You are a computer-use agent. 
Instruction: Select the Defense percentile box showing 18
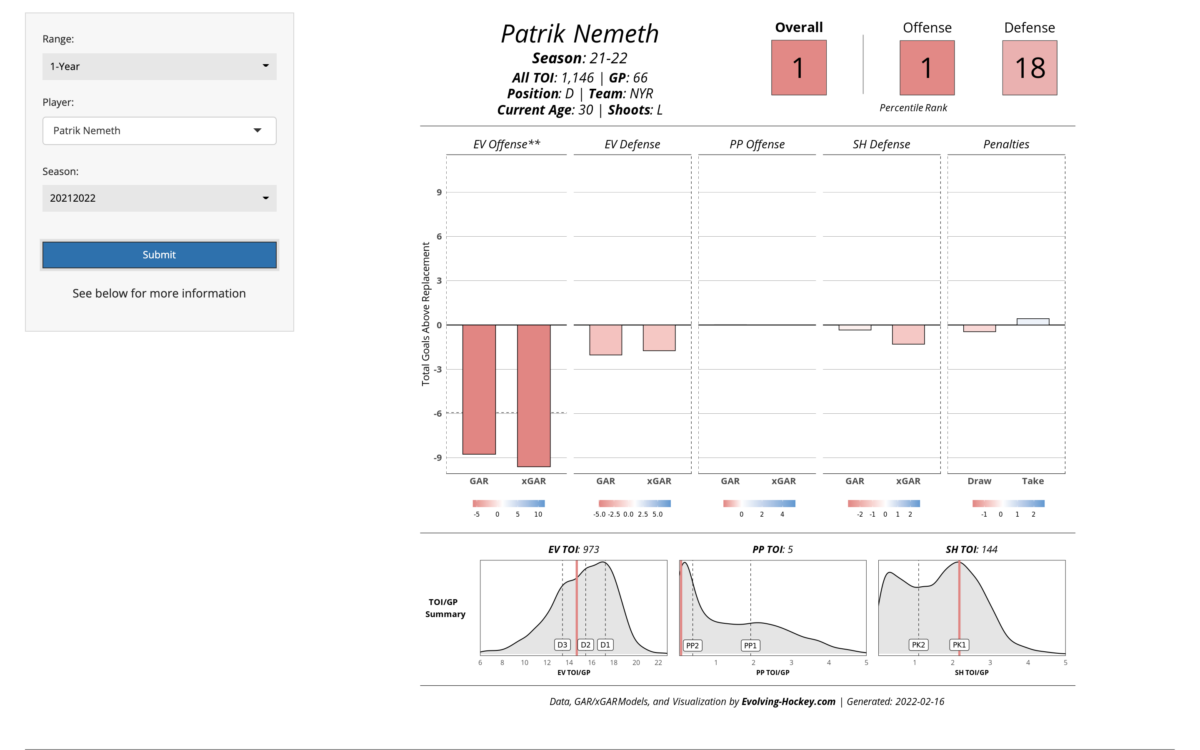(x=1029, y=68)
